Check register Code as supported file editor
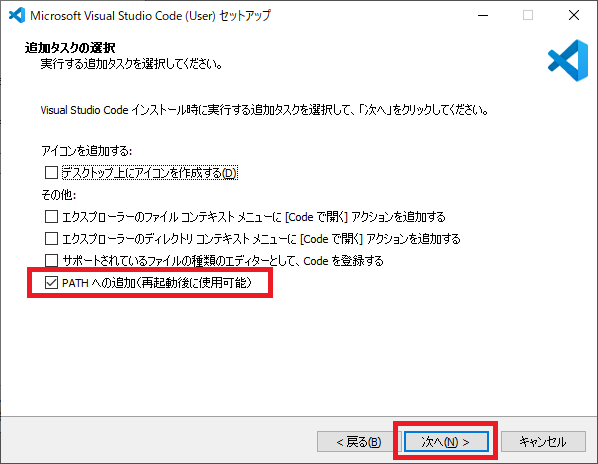Screen dimensions: 598x464 click(51, 261)
